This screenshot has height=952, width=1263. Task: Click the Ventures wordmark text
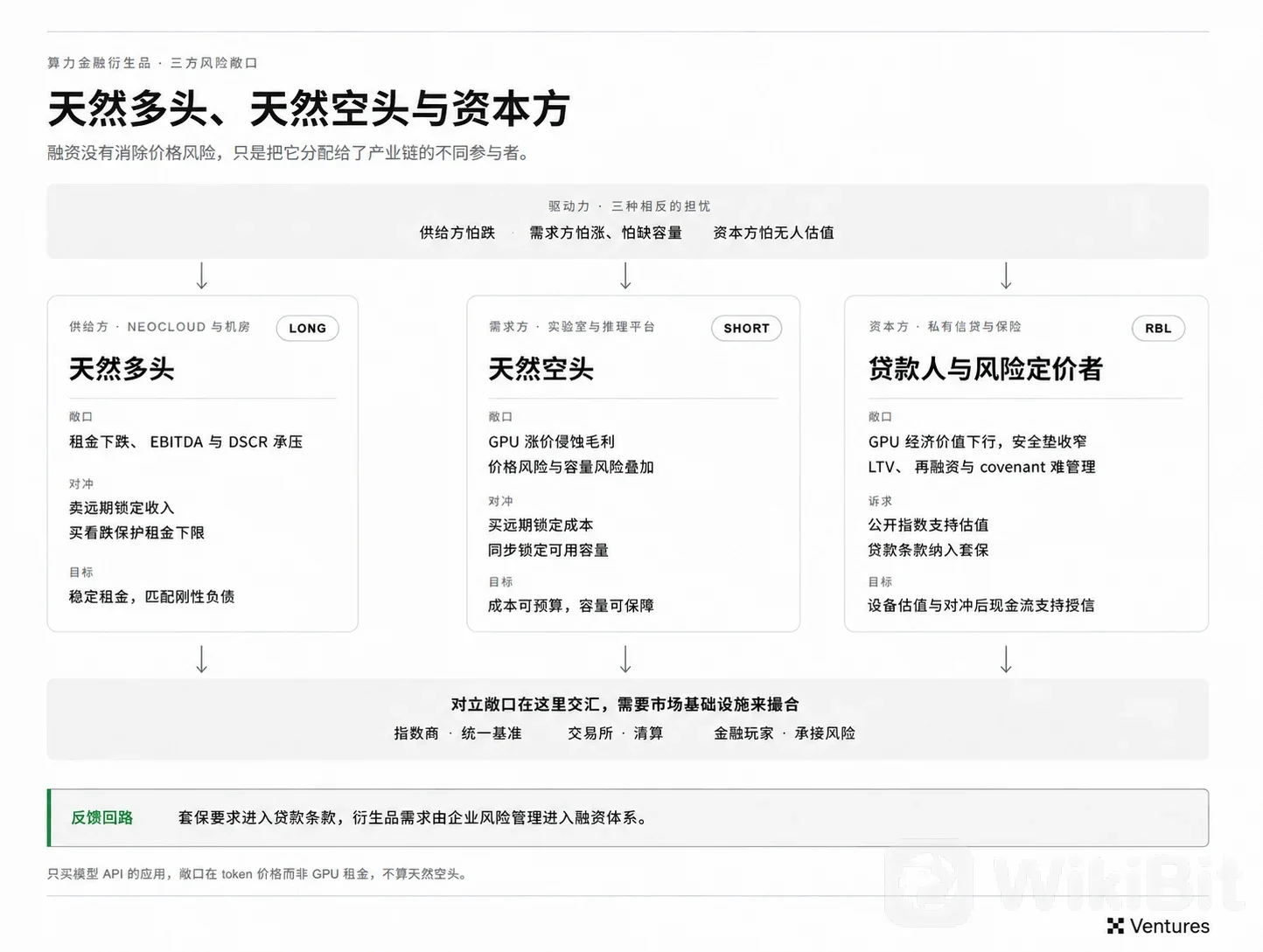click(1169, 926)
